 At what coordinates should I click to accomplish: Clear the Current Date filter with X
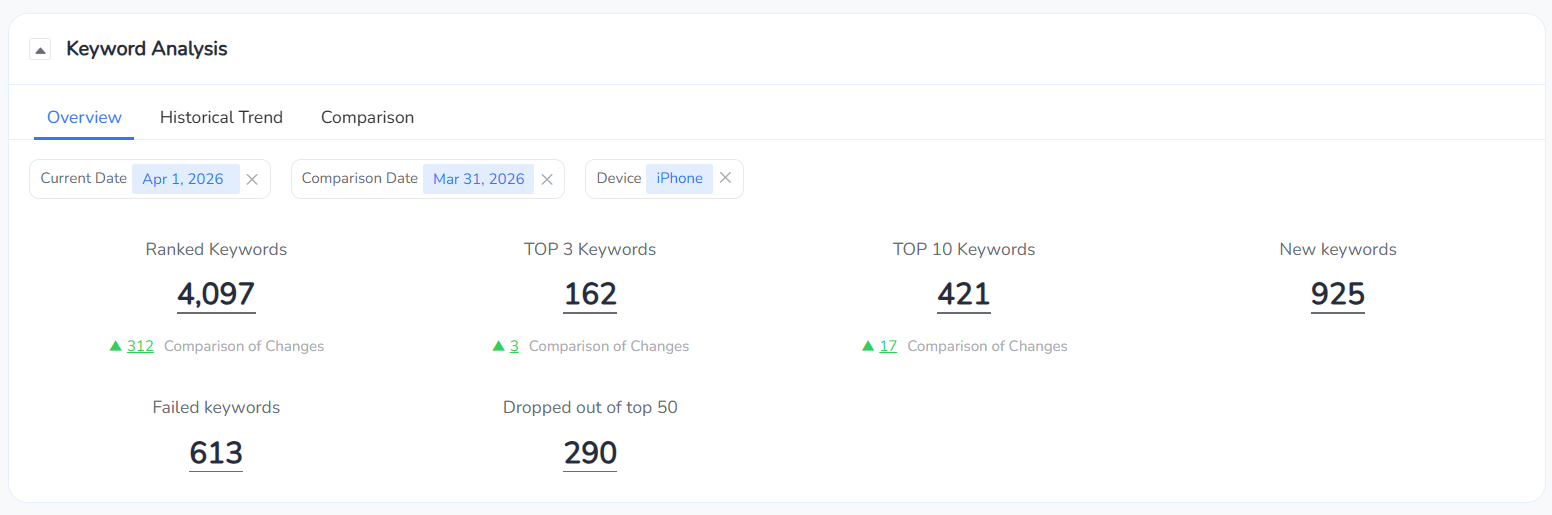click(x=252, y=179)
